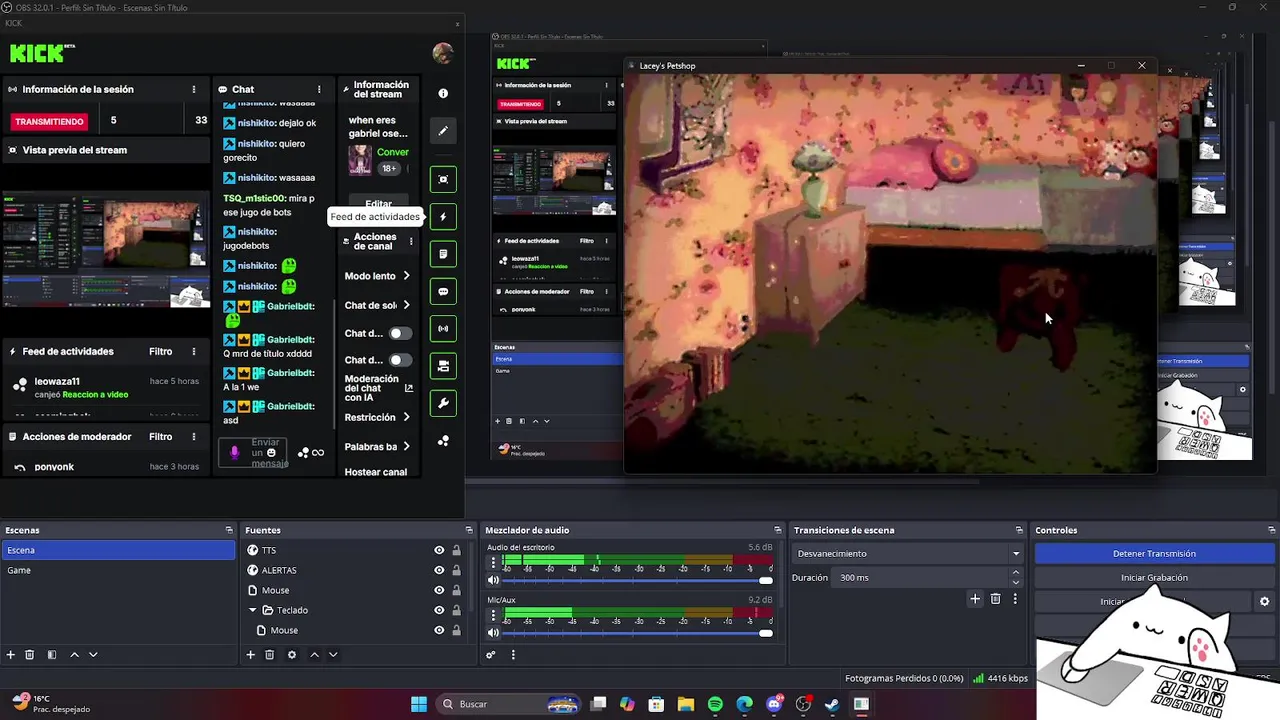Open Controles settings gear icon
This screenshot has height=720, width=1280.
pyautogui.click(x=1264, y=602)
